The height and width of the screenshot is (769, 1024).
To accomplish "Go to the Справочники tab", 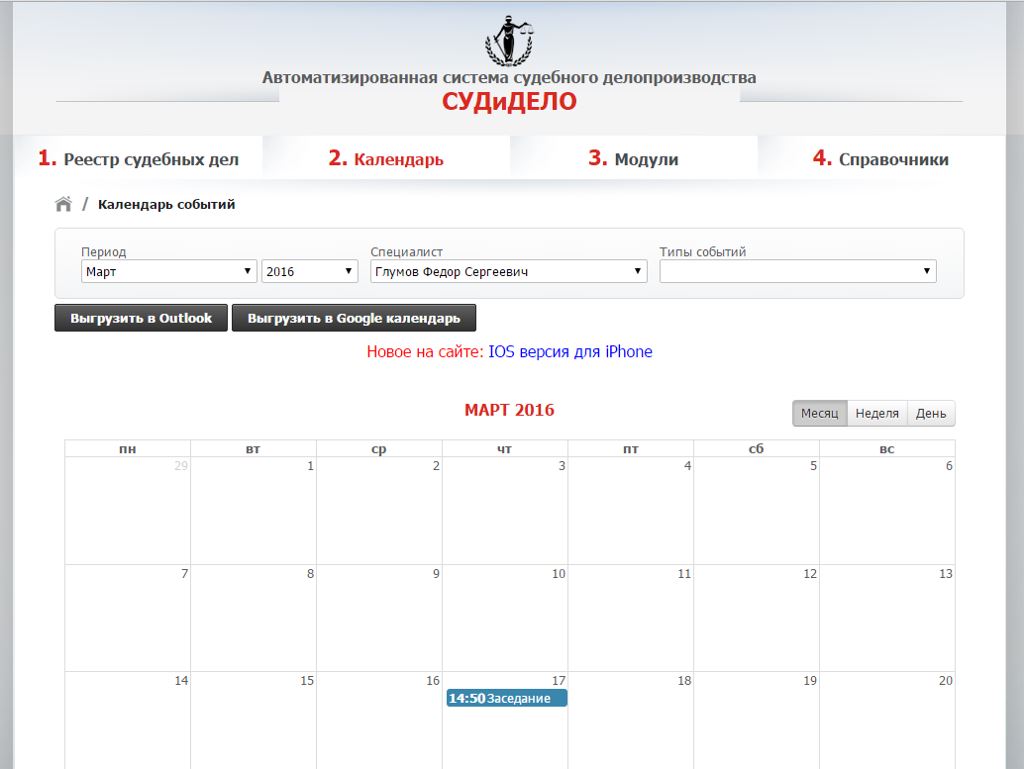I will point(880,159).
